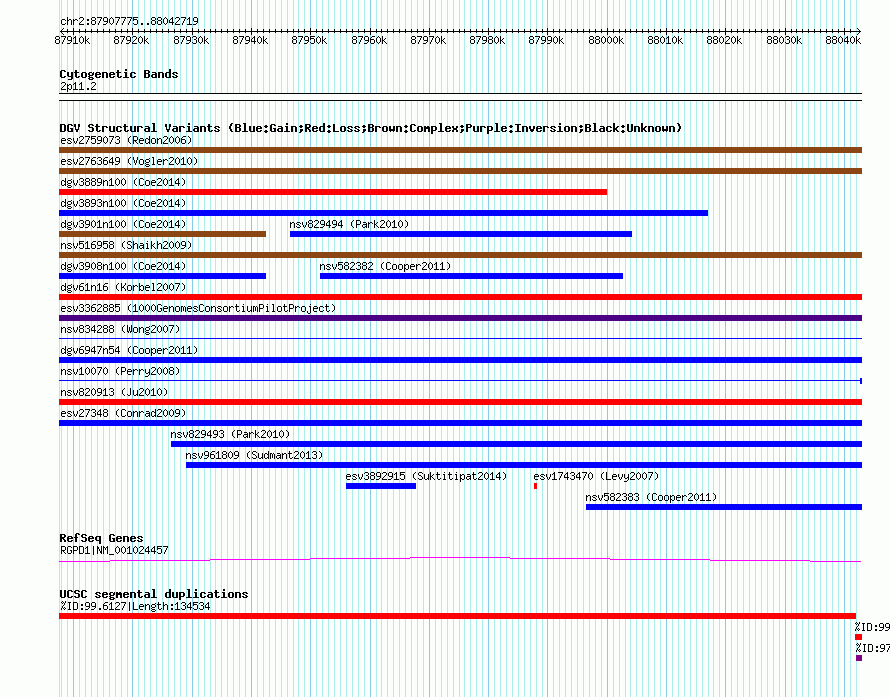The height and width of the screenshot is (697, 890).
Task: Click the 88030k ruler position
Action: (784, 40)
